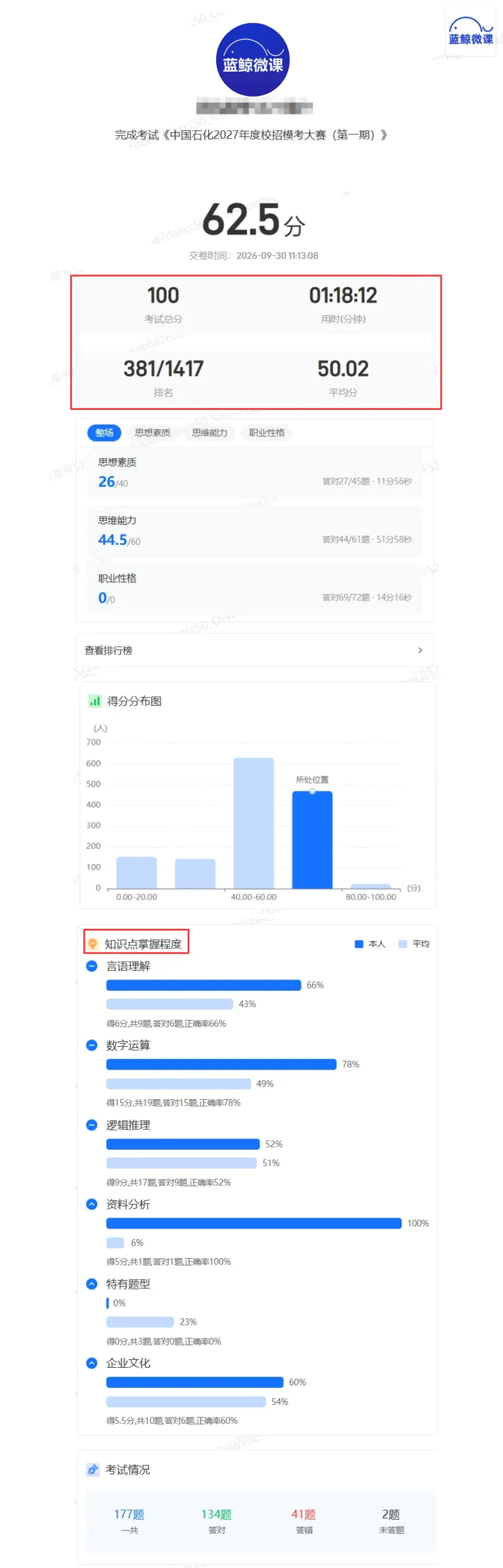Click the submission time 2026-09-30 11:13:08
Screen dimensions: 503x1568
tap(277, 256)
